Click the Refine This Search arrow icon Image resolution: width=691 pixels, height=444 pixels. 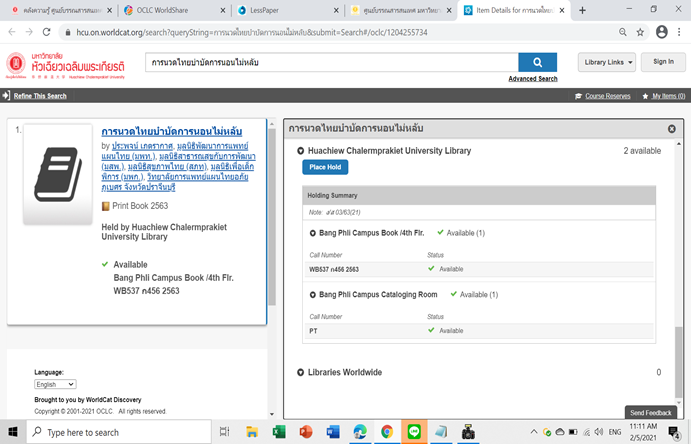pyautogui.click(x=6, y=95)
